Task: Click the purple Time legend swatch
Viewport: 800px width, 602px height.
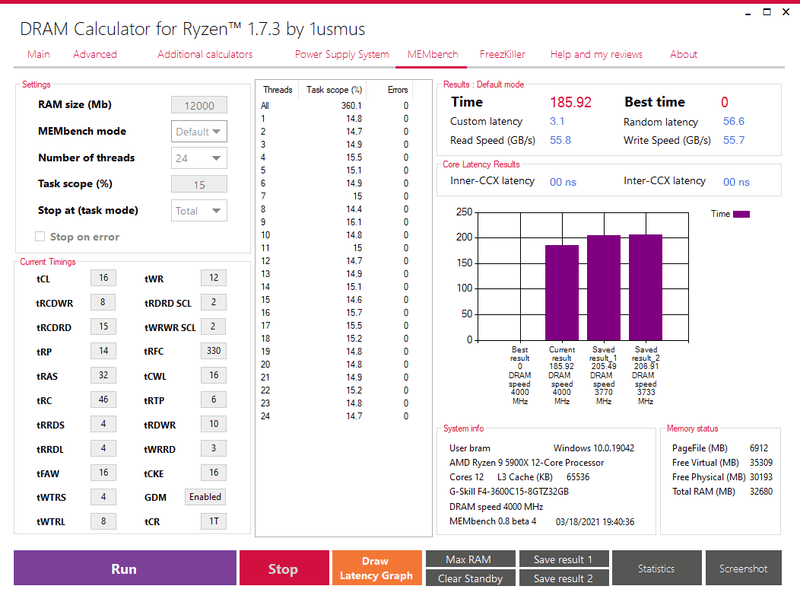Action: coord(741,214)
